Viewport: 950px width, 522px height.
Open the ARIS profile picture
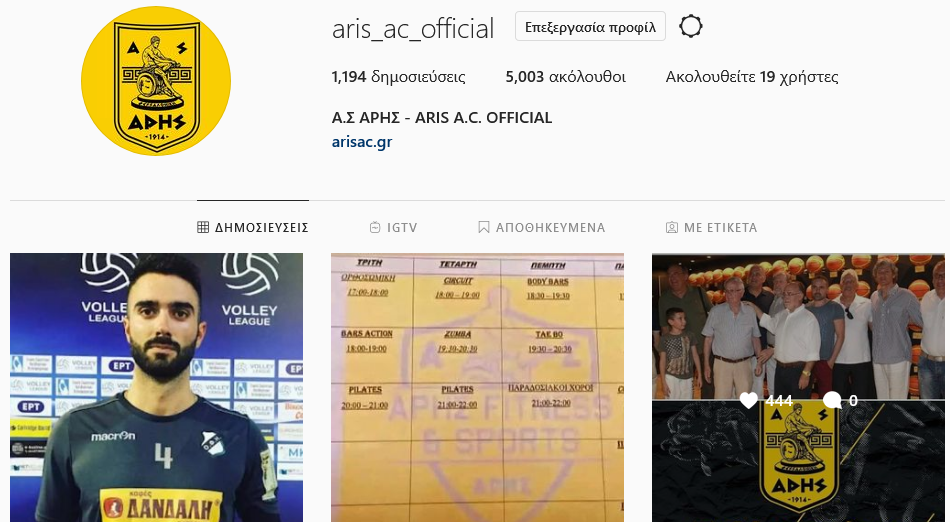[x=156, y=81]
